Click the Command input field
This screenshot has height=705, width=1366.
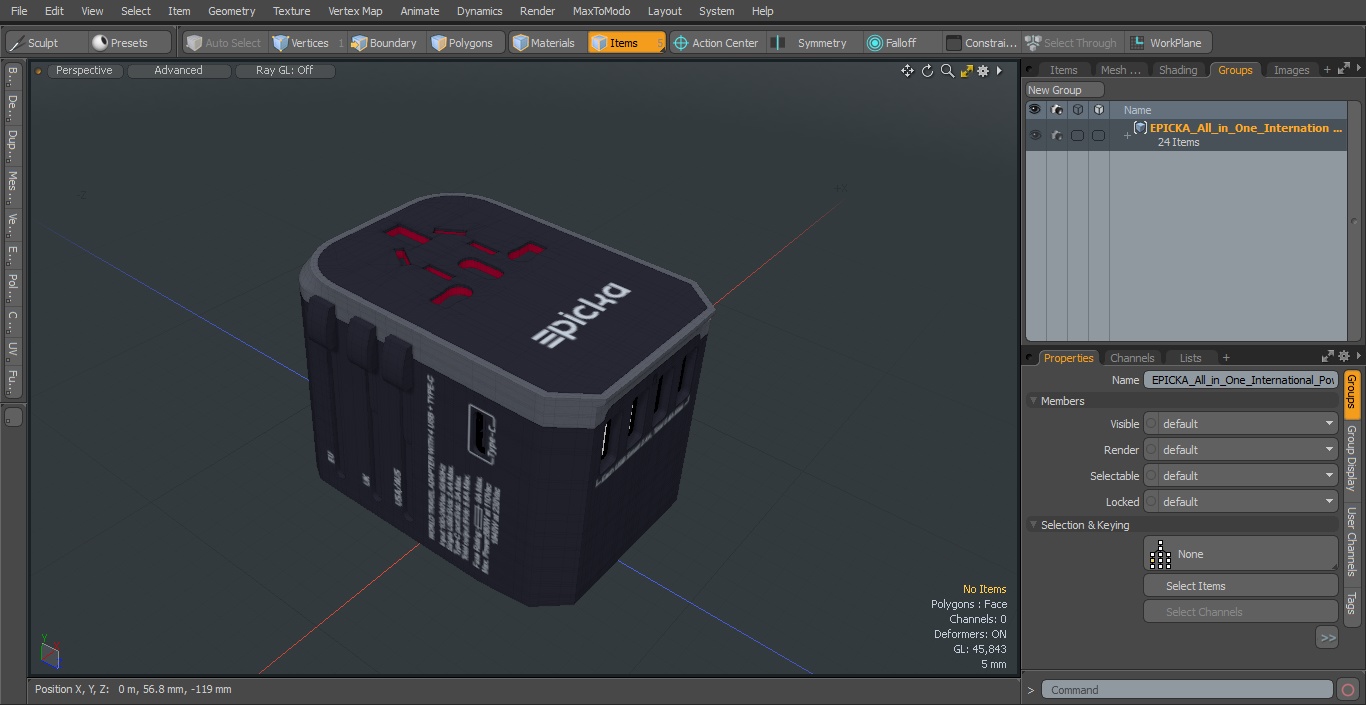pyautogui.click(x=1187, y=690)
